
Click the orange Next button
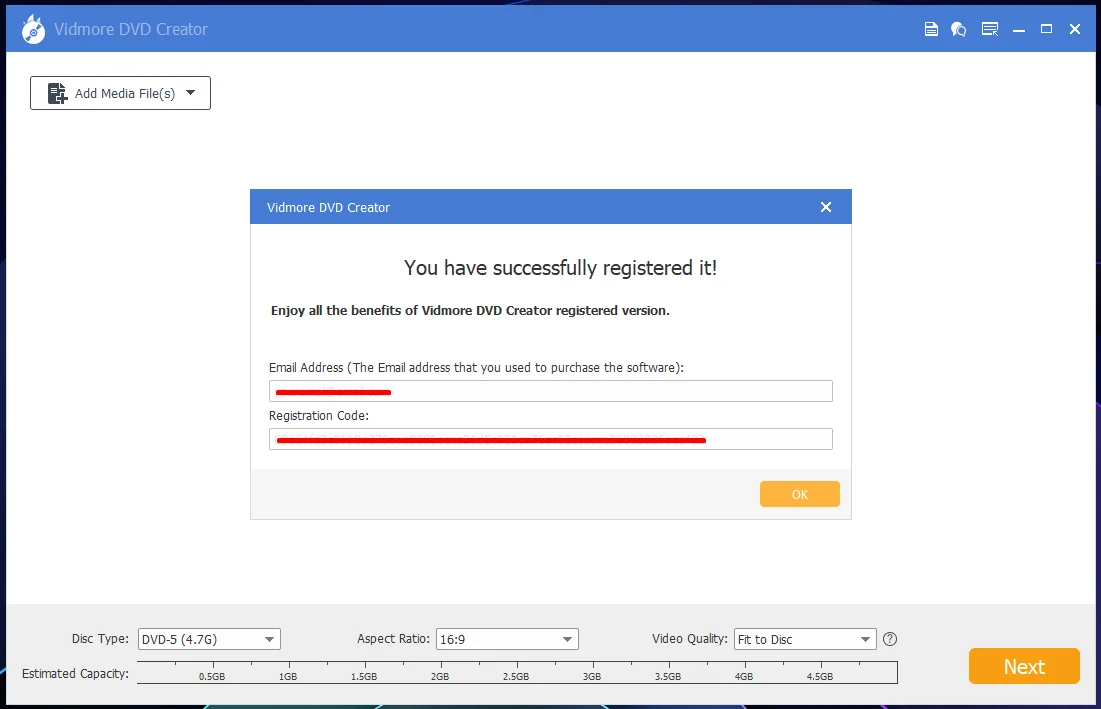(x=1024, y=666)
